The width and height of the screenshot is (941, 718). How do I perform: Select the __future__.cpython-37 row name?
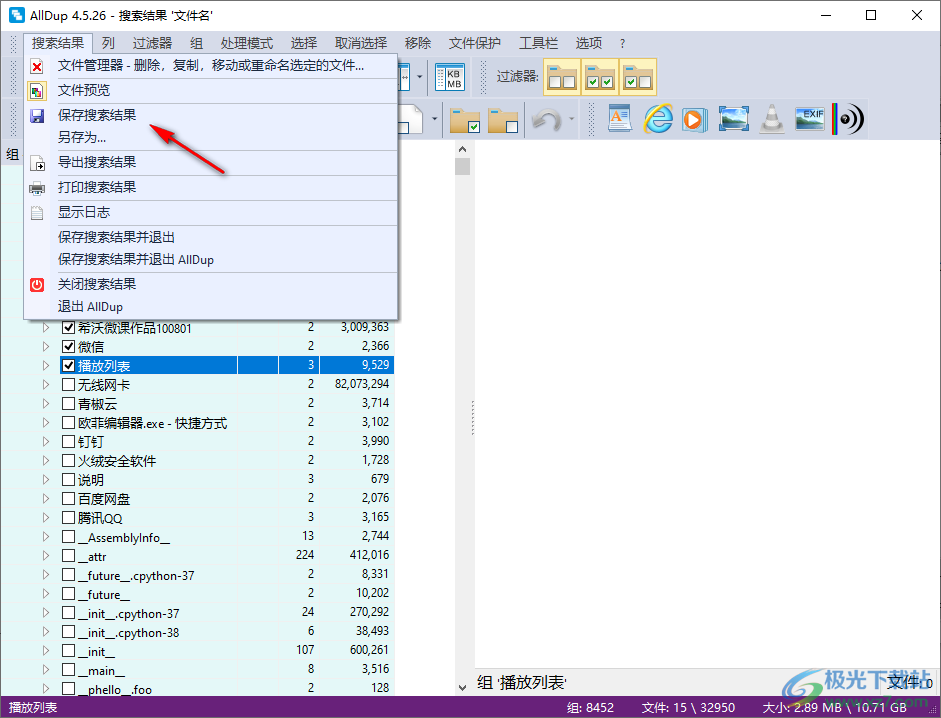136,576
